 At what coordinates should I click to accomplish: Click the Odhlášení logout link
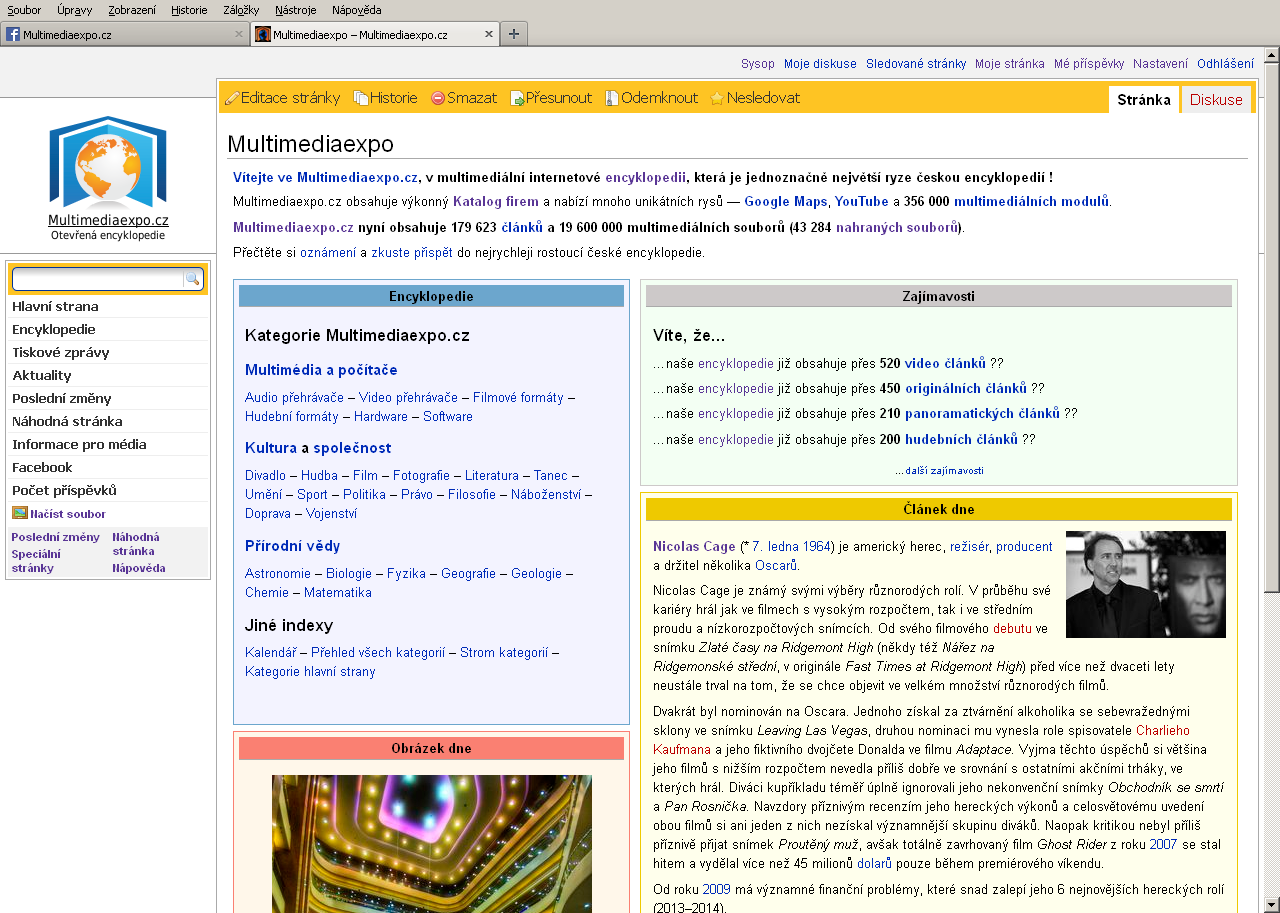click(1225, 63)
